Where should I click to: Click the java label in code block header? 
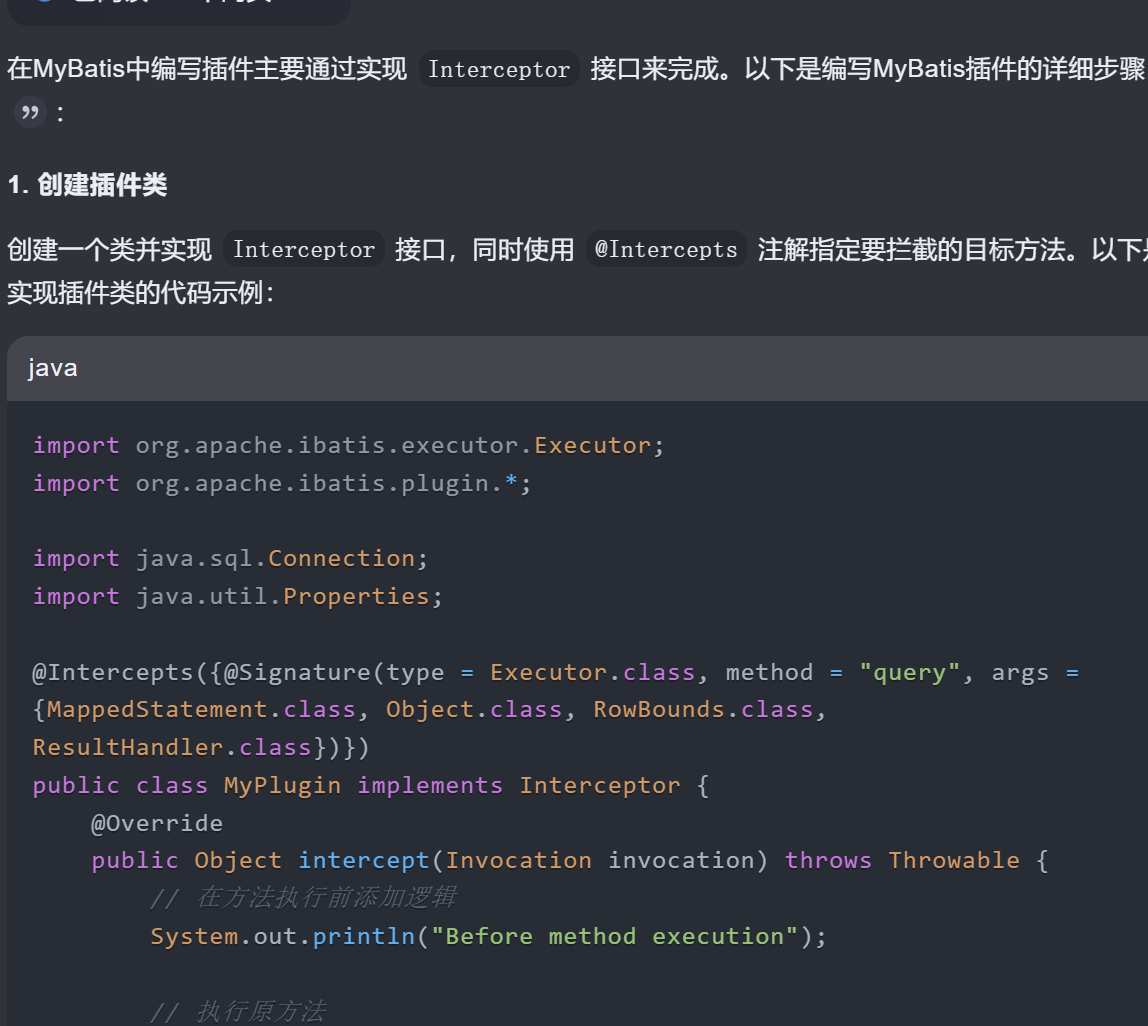[53, 368]
